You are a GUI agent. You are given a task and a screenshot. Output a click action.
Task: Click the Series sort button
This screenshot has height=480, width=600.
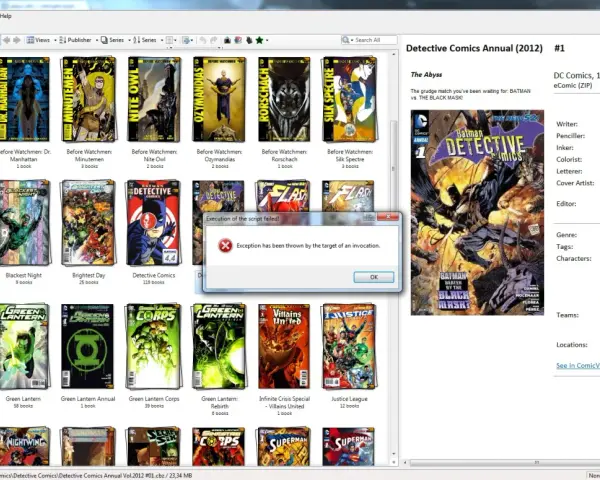(145, 40)
